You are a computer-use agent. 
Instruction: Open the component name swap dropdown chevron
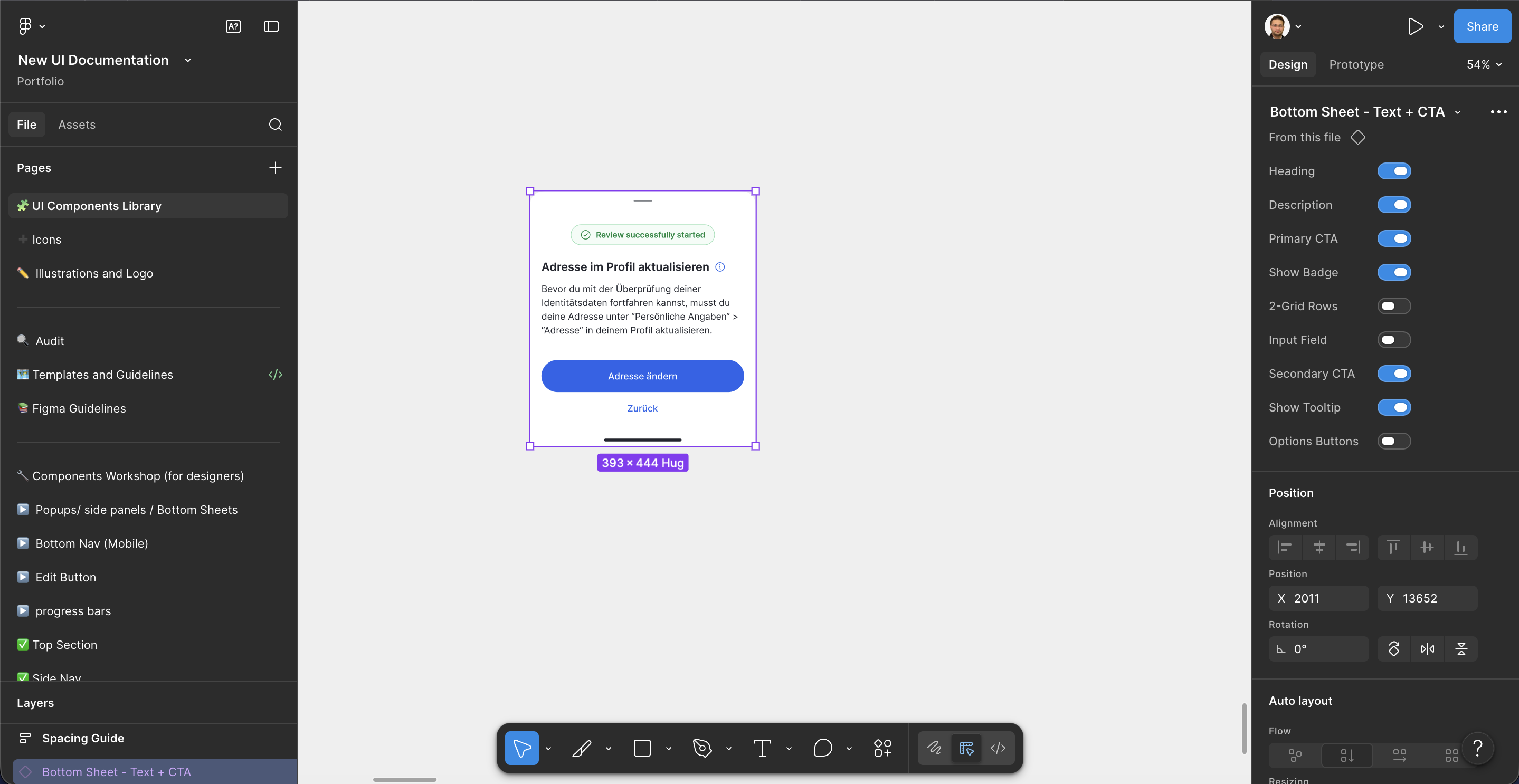tap(1458, 112)
